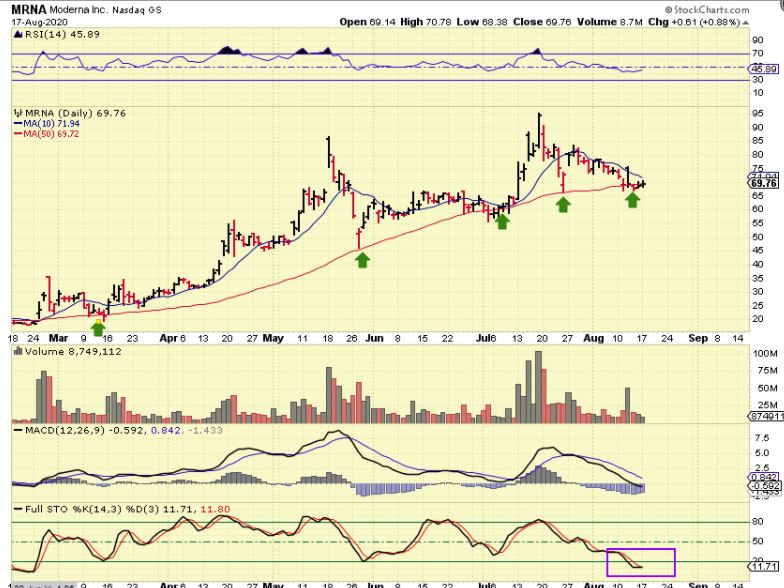Click the 45.89 value tag on the RSI axis
The width and height of the screenshot is (784, 588).
(764, 69)
